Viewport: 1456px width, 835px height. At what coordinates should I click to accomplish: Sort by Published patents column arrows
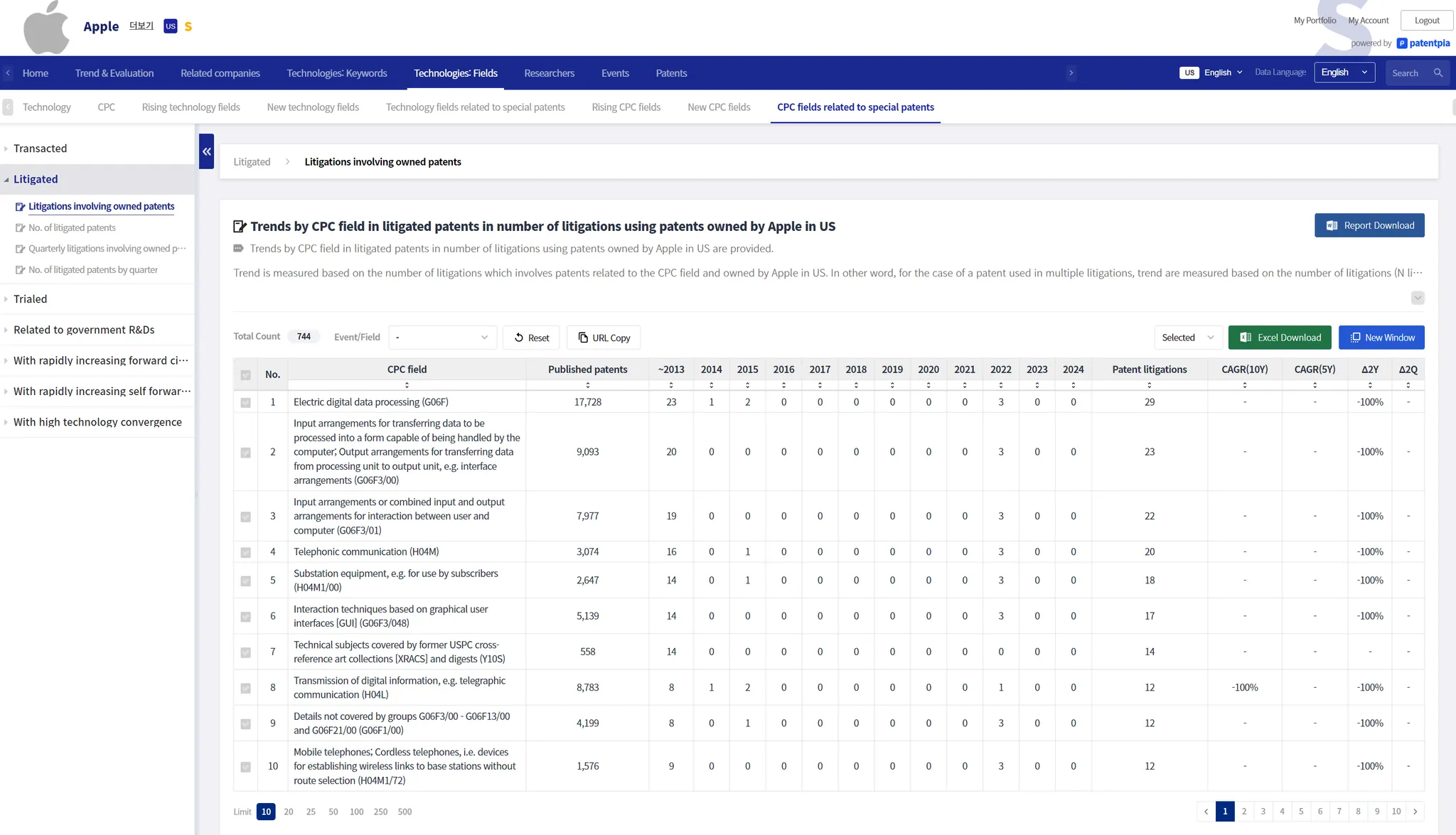587,385
